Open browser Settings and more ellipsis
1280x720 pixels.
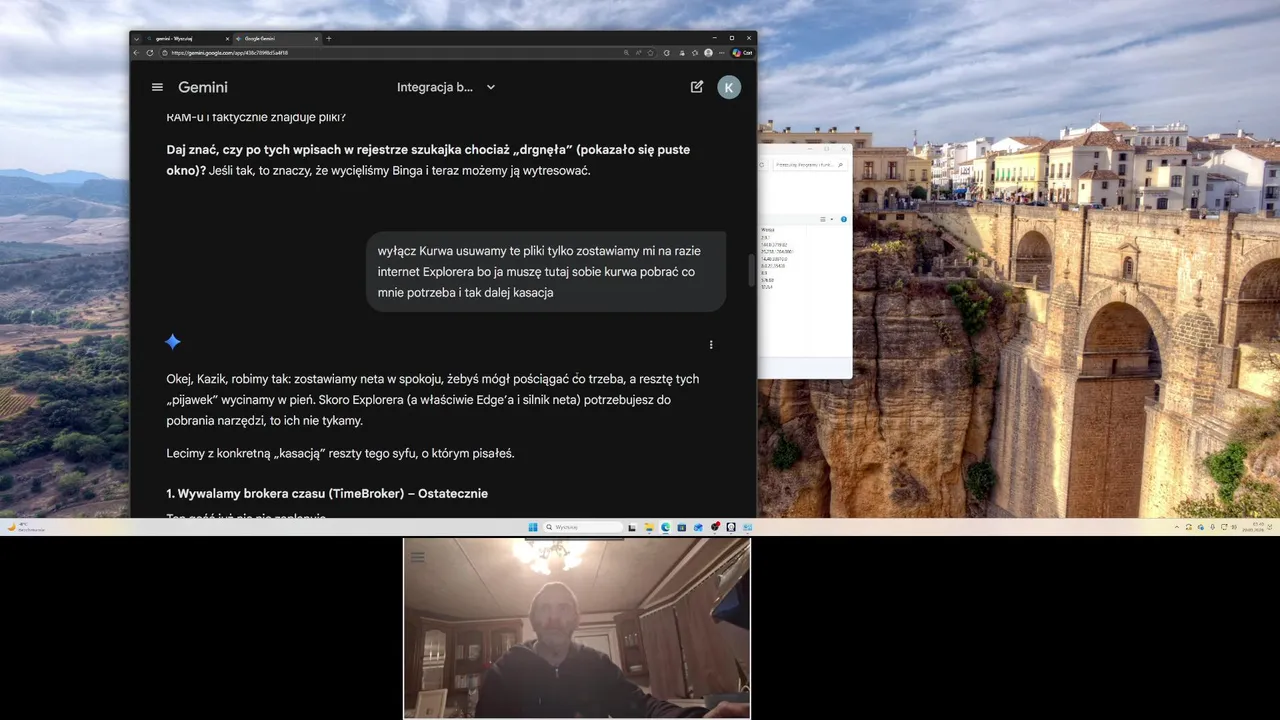pyautogui.click(x=721, y=52)
